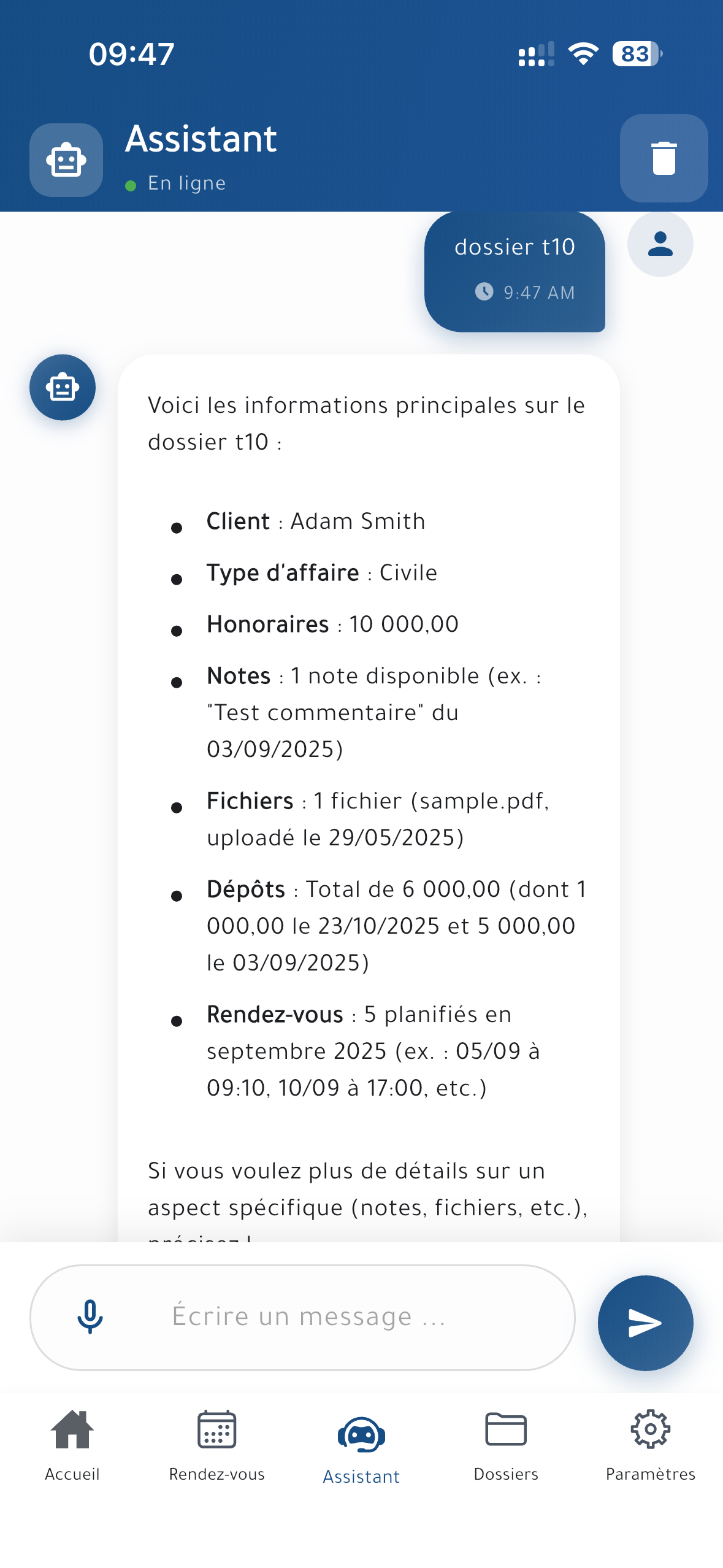Open the Paramètres tab
The width and height of the screenshot is (723, 1568).
650,1444
